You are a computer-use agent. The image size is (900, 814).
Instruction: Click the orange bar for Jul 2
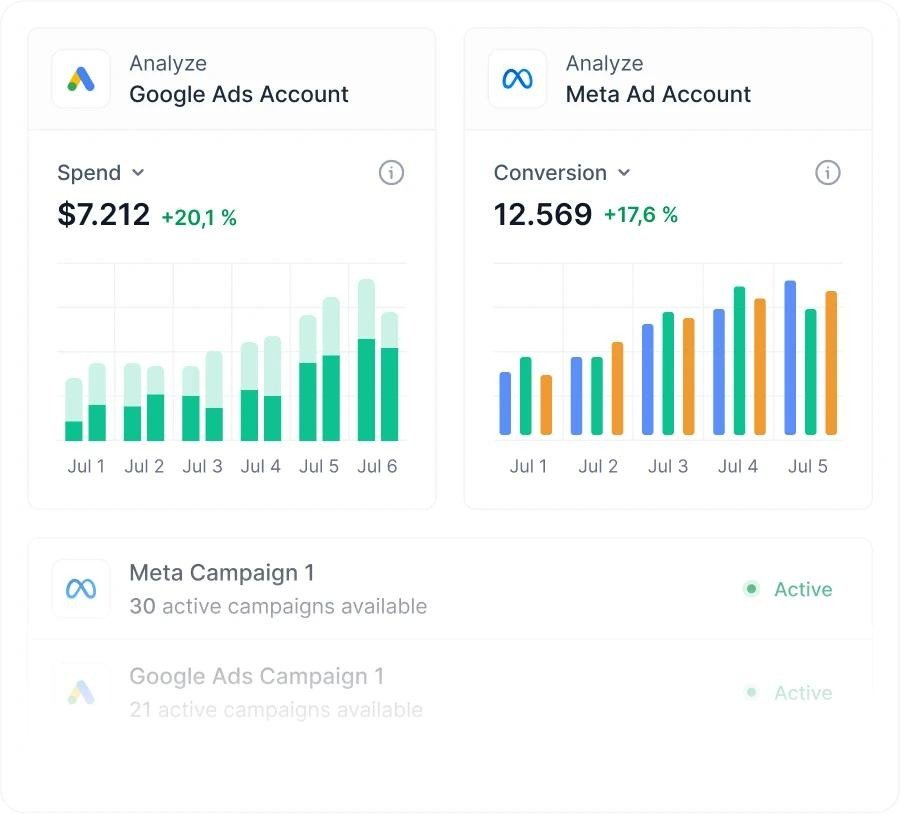[618, 388]
